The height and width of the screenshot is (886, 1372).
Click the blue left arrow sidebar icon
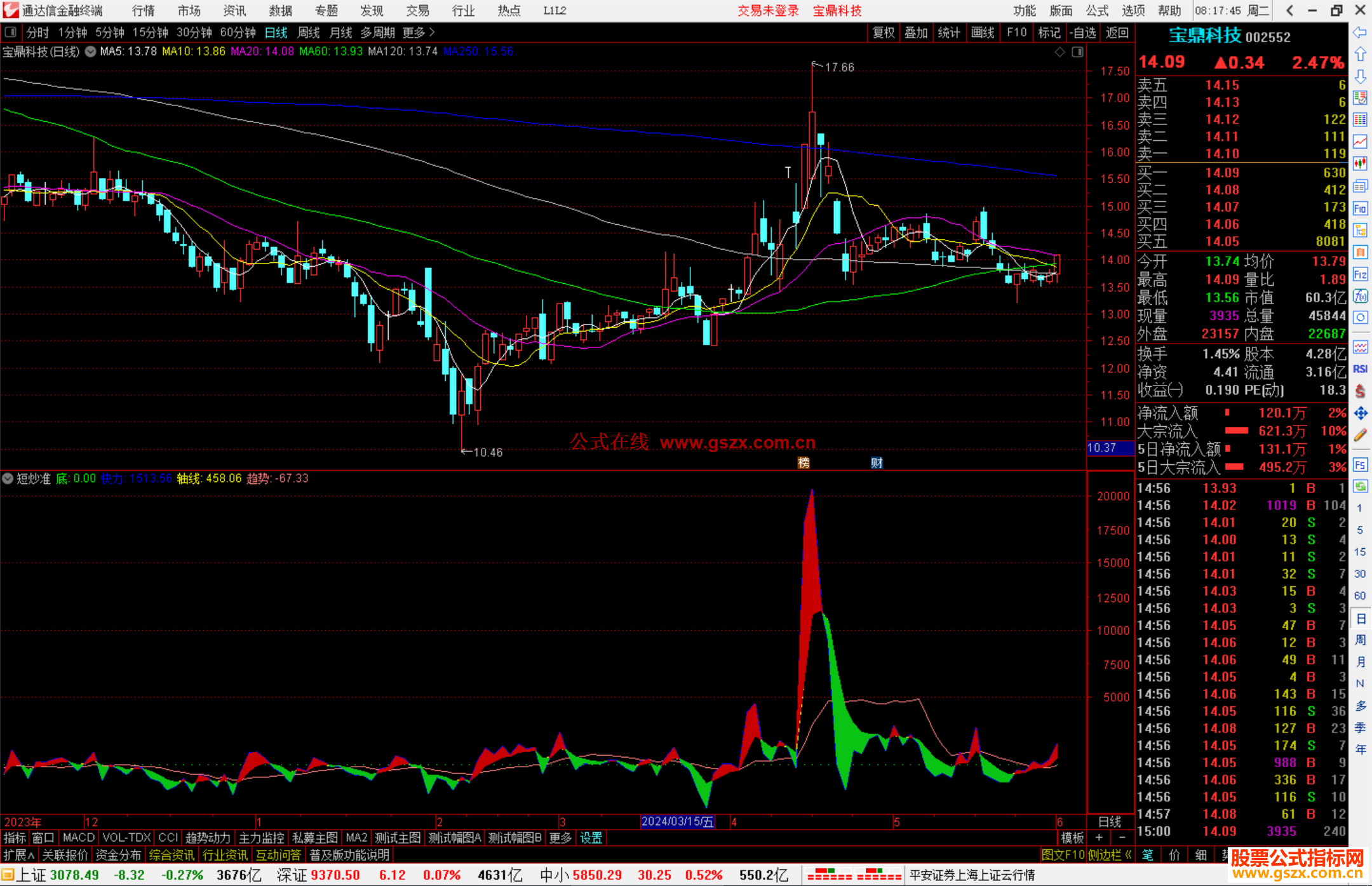tap(1360, 32)
